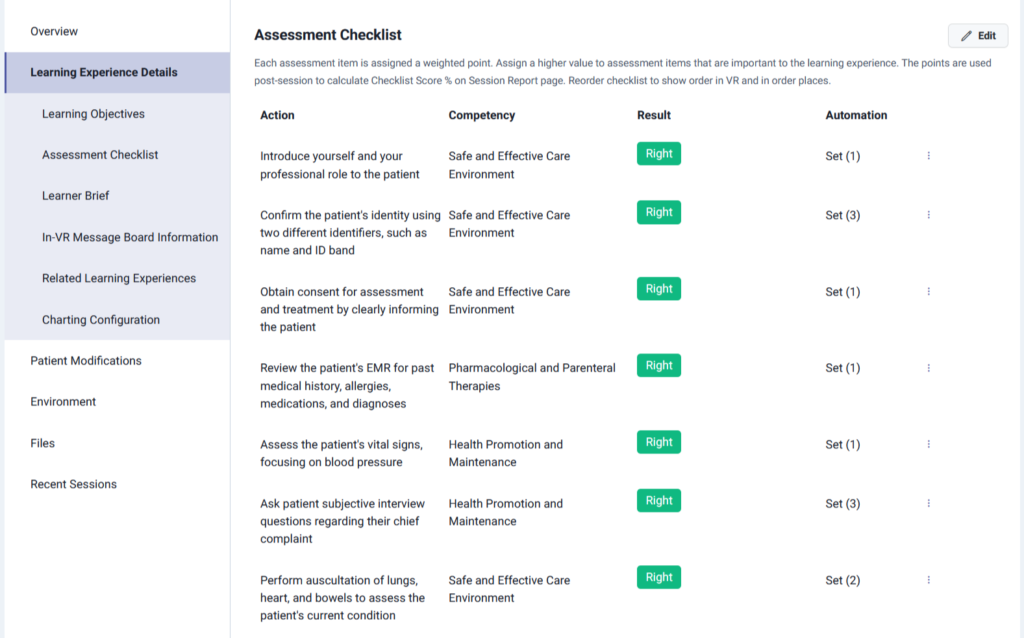Open kebab menu for Perform auscultation row
Viewport: 1024px width, 638px height.
coord(928,580)
